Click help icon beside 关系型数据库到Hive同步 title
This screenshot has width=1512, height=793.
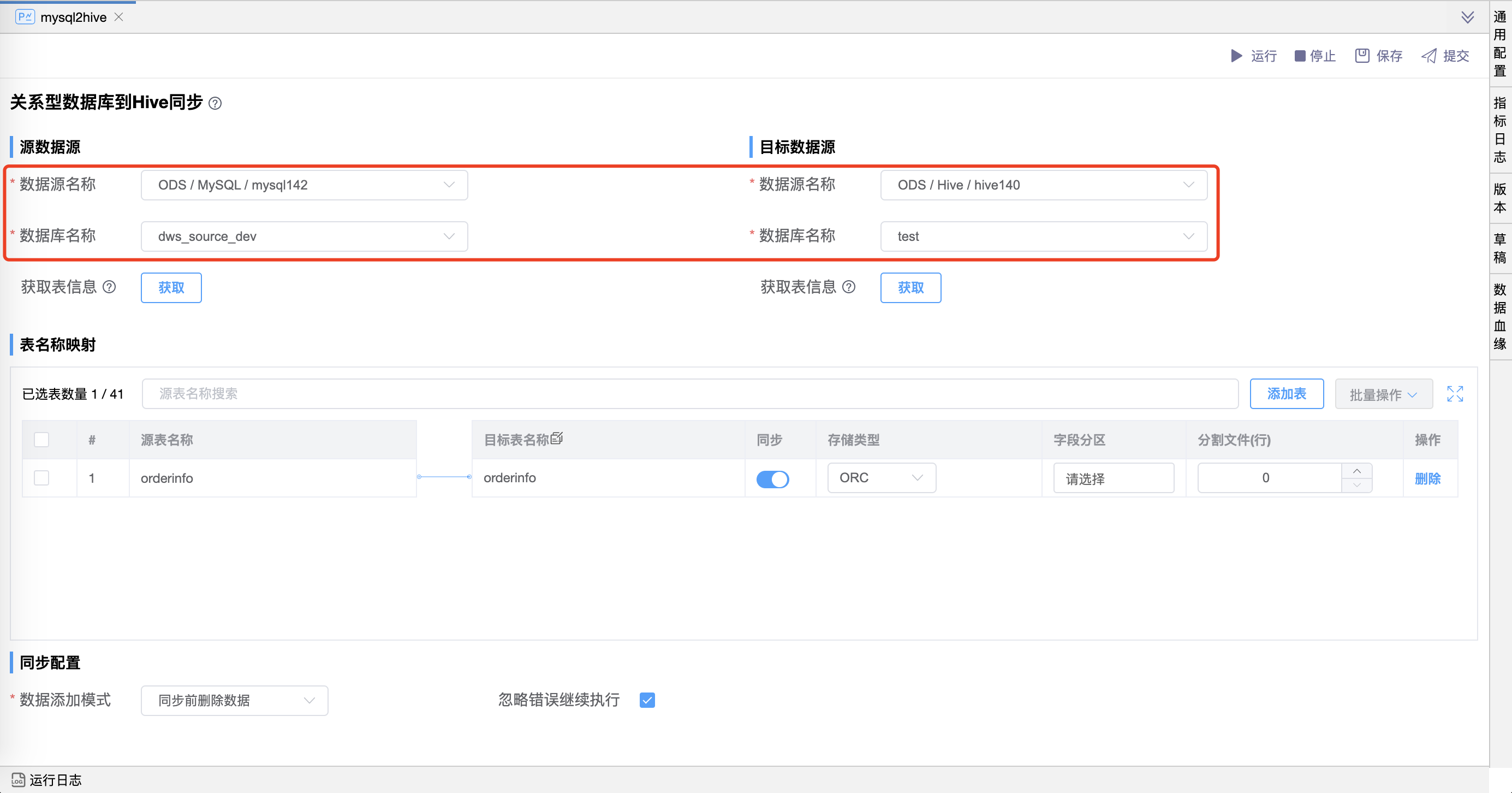coord(216,103)
